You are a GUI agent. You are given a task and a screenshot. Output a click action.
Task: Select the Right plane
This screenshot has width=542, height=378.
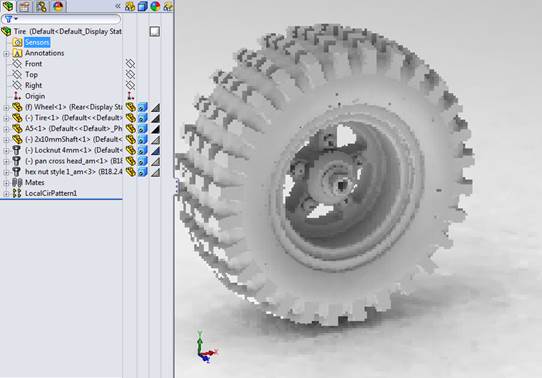click(x=33, y=85)
